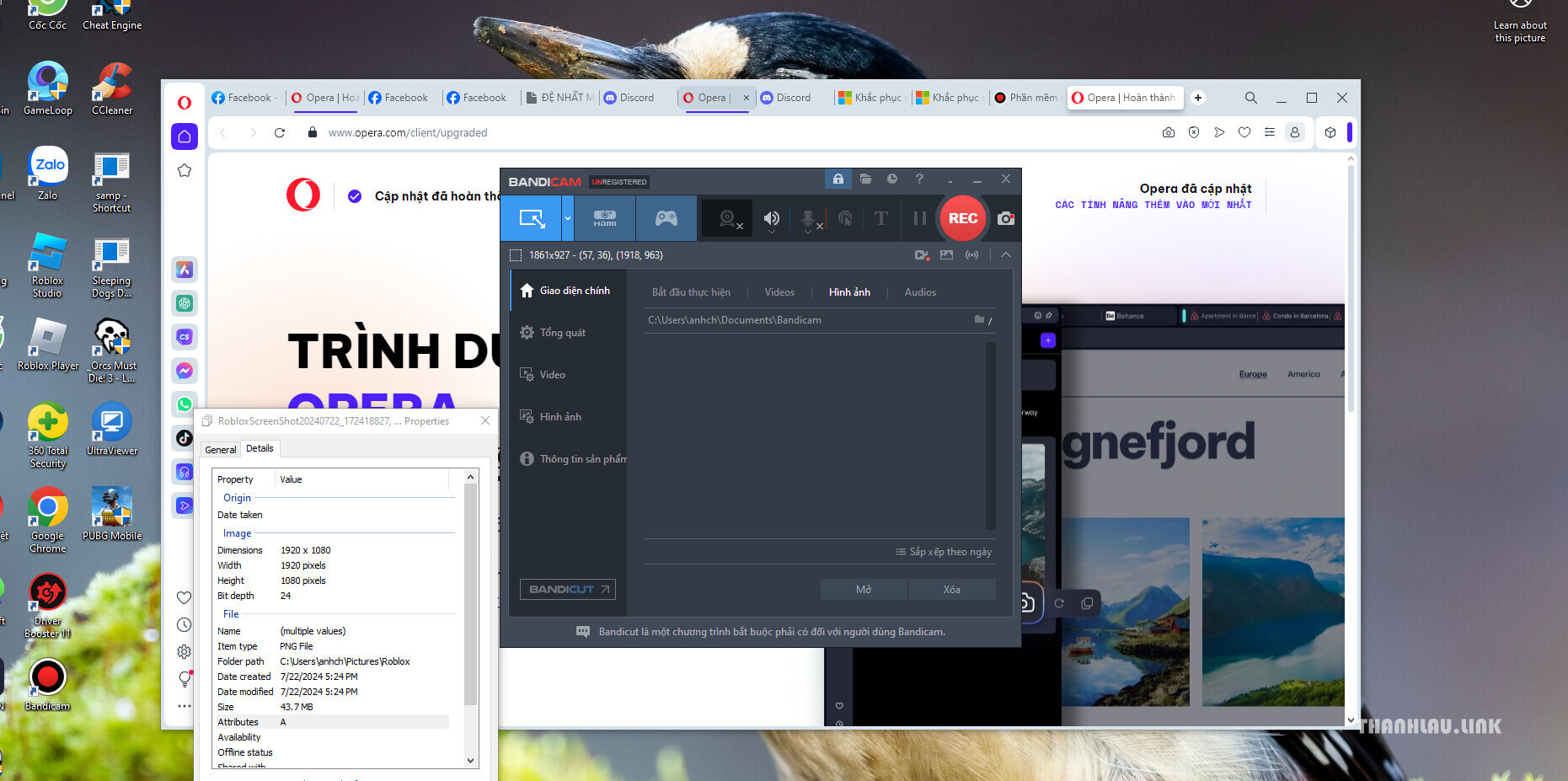Switch to ĐỆ NHẤT M browser tab
This screenshot has height=781, width=1568.
(x=559, y=98)
